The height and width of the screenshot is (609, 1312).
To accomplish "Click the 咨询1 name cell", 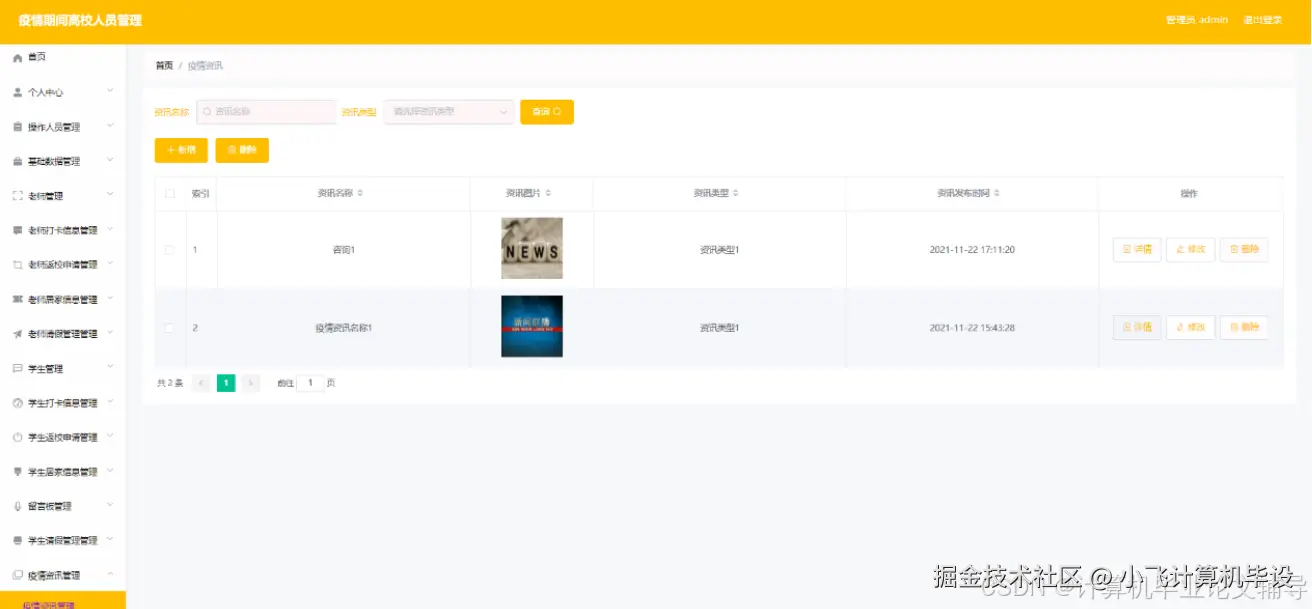I will 344,250.
